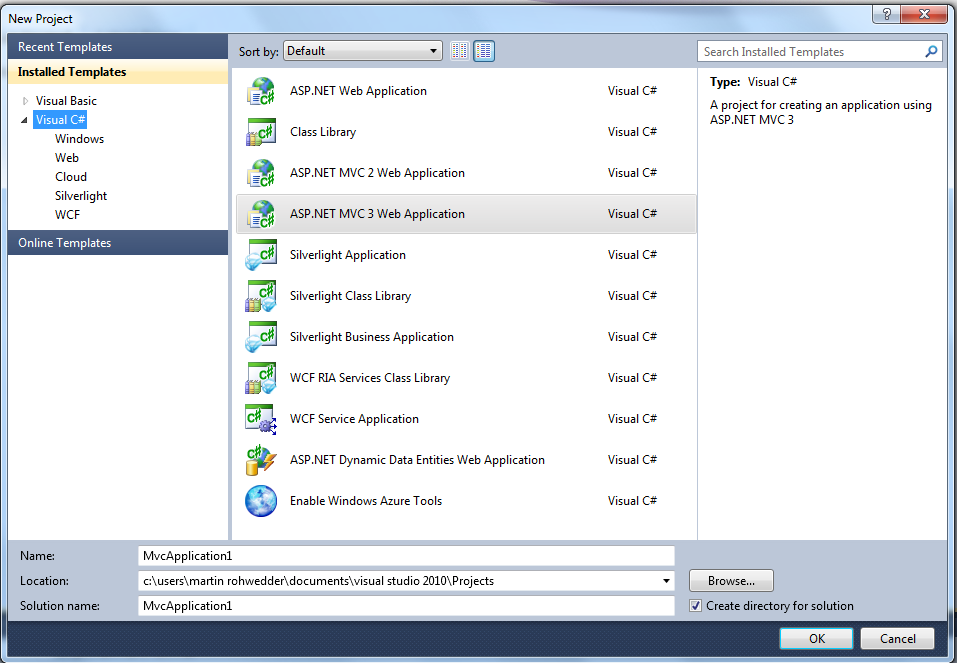Focus the Search Installed Templates field
This screenshot has height=663, width=957.
811,52
